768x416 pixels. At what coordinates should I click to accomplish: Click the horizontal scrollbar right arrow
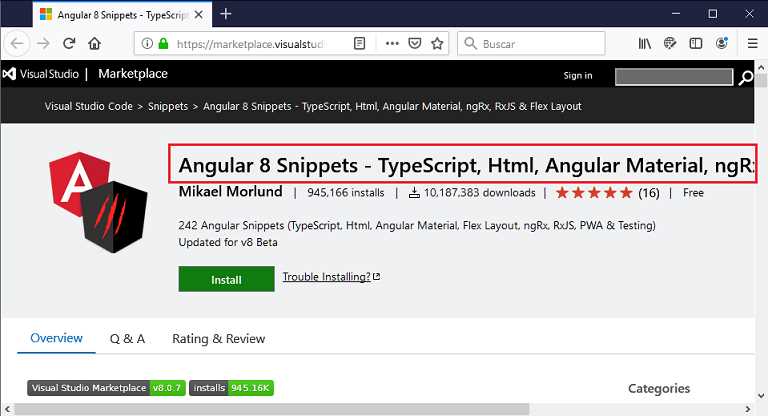(748, 409)
